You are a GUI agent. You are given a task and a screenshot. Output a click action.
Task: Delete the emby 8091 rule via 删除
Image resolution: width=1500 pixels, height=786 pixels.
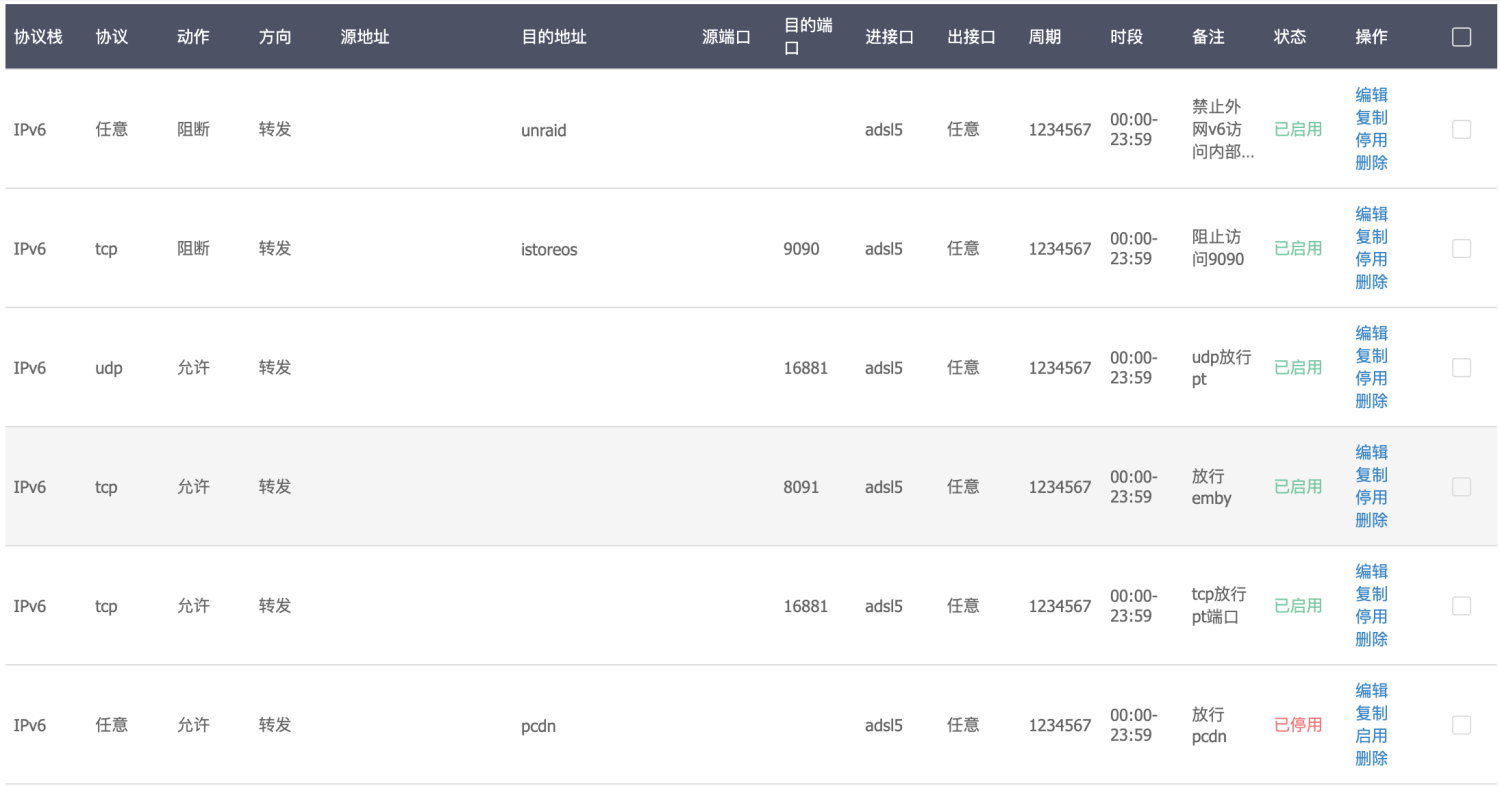pos(1371,520)
